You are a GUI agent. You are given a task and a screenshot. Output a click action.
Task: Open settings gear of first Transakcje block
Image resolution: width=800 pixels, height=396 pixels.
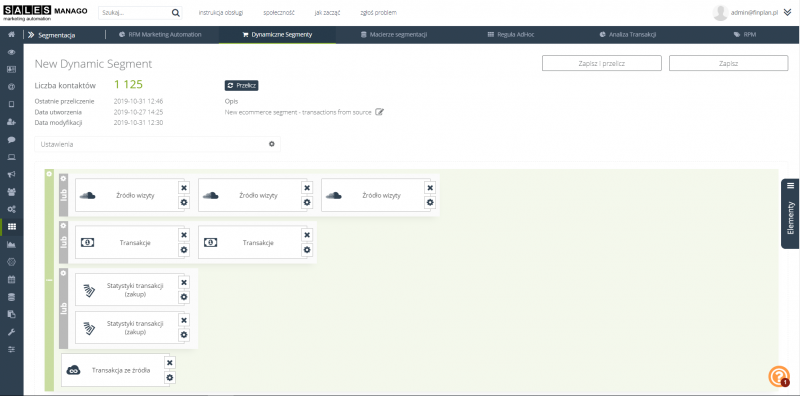point(184,250)
